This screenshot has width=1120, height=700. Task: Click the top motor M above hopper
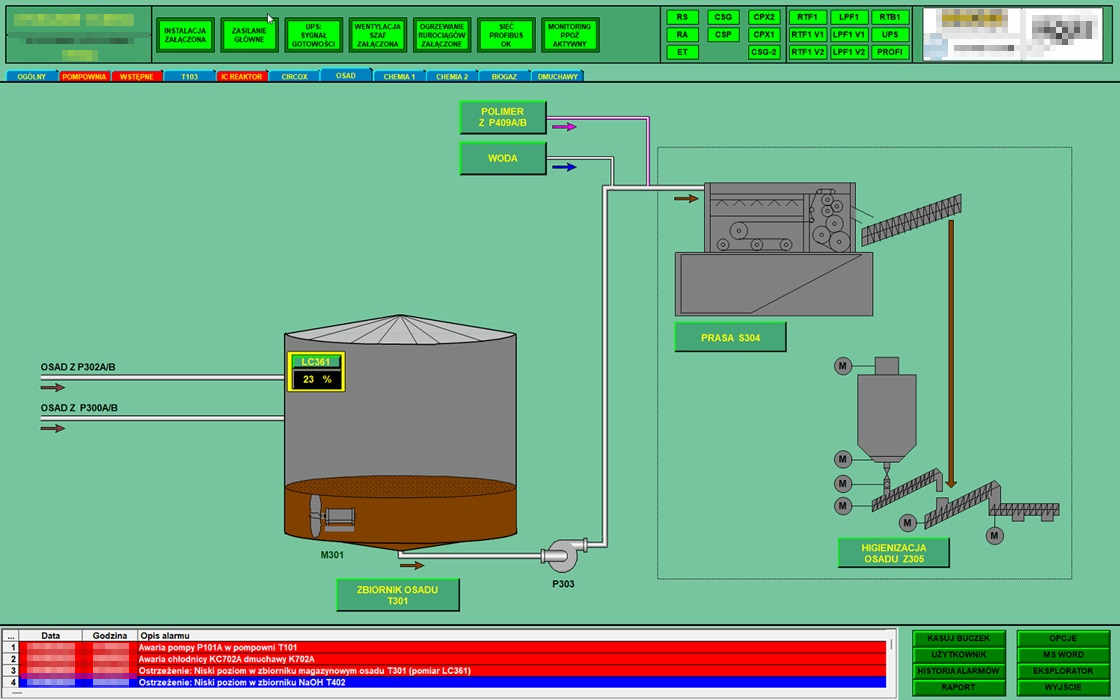[843, 367]
